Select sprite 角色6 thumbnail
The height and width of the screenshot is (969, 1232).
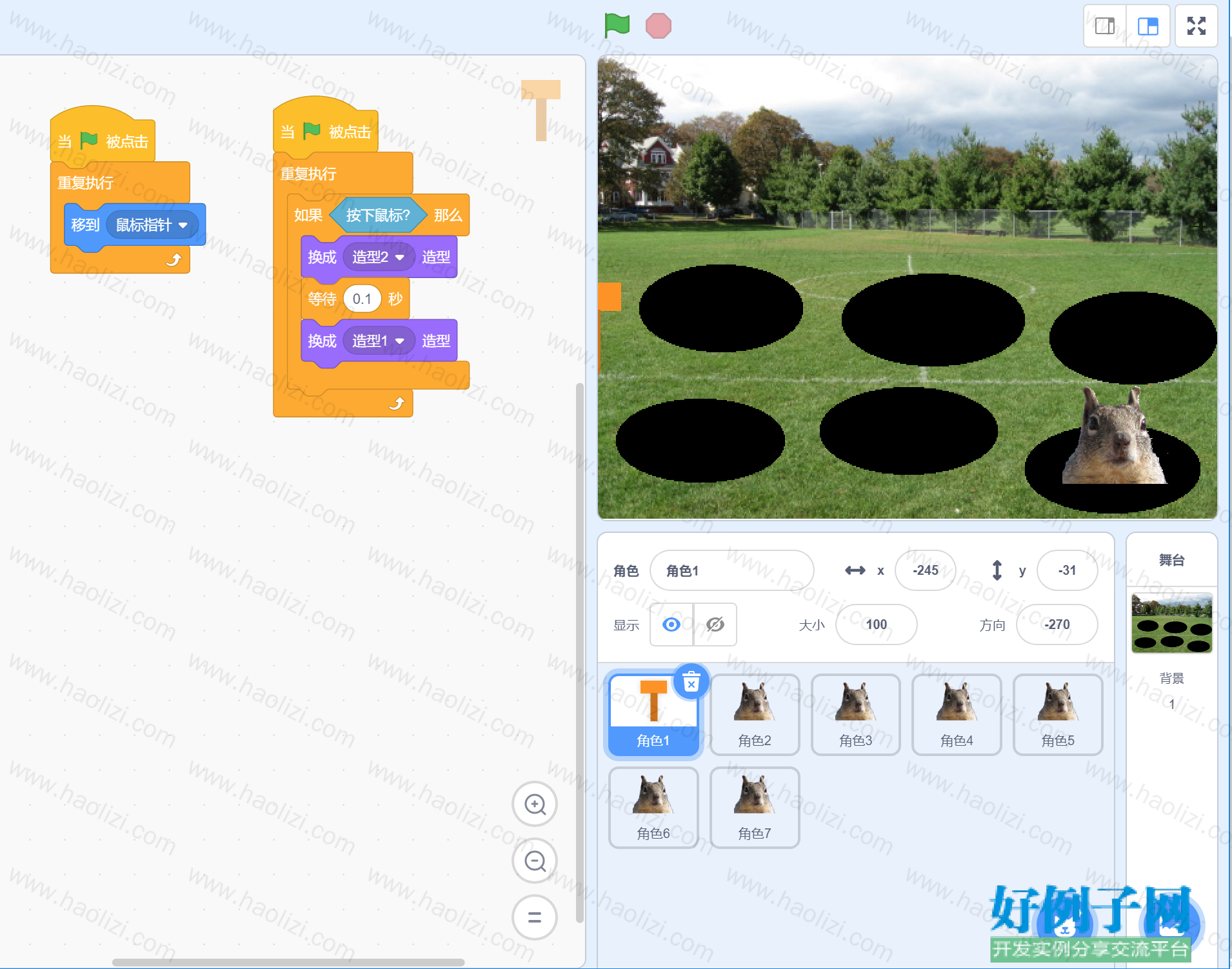tap(653, 808)
